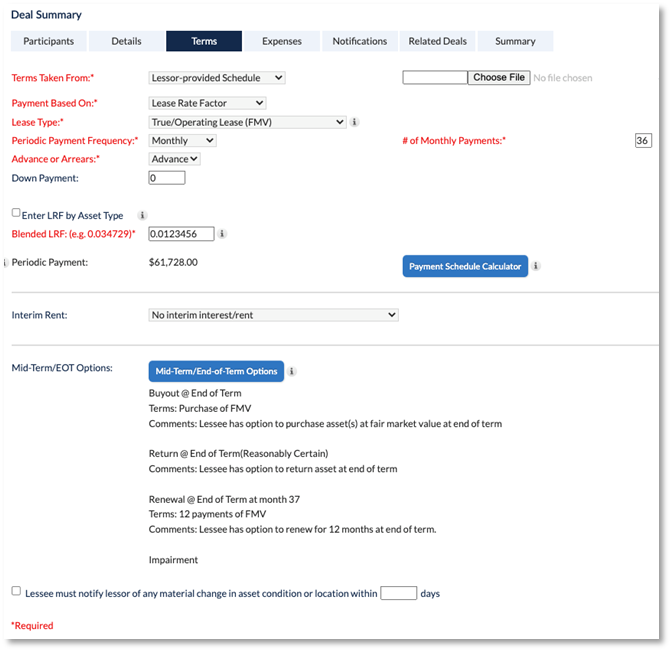Open the Notifications tab
The height and width of the screenshot is (651, 671).
(x=360, y=41)
